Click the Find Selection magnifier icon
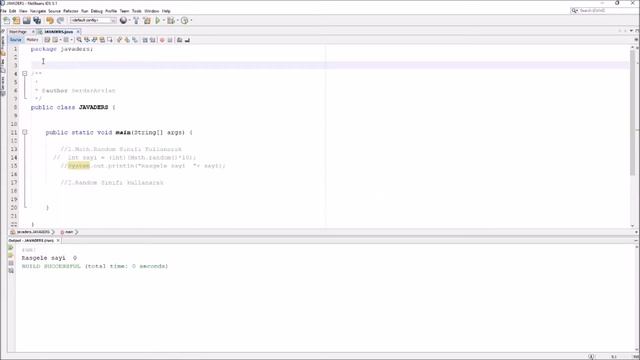 (x=79, y=40)
